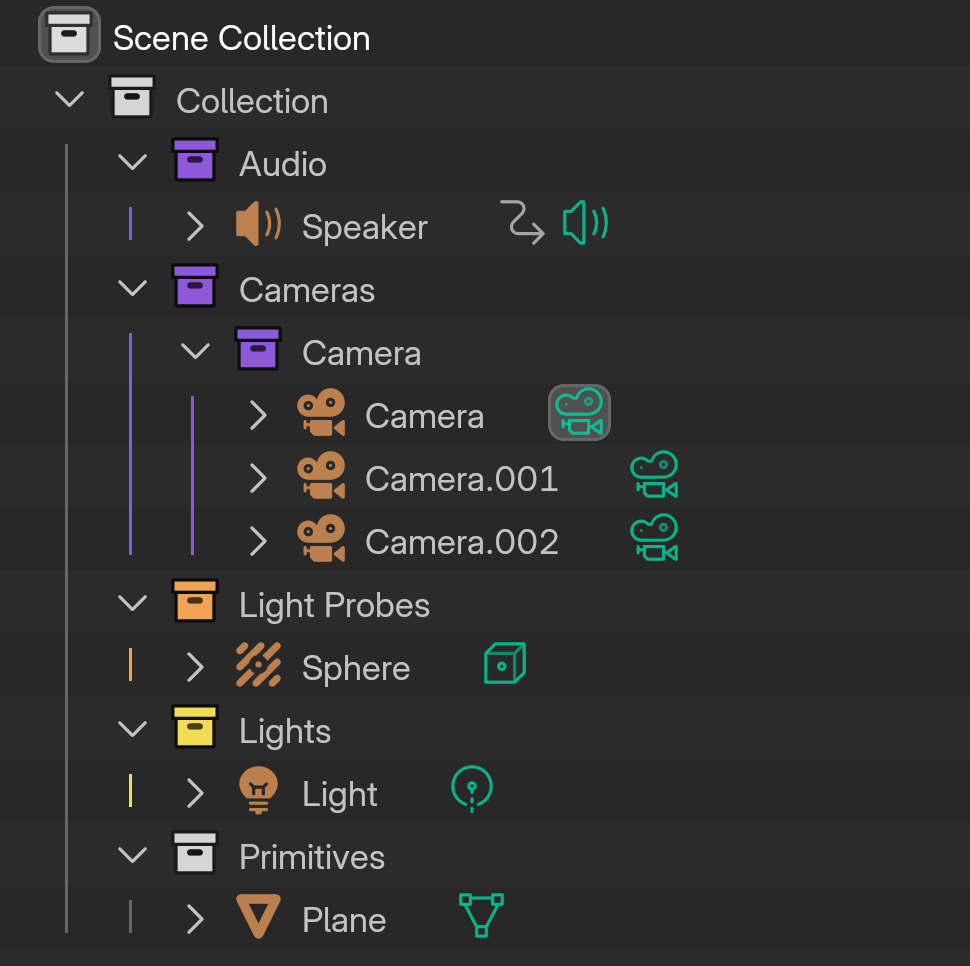Select the Light object name
Image resolution: width=970 pixels, height=966 pixels.
click(340, 795)
